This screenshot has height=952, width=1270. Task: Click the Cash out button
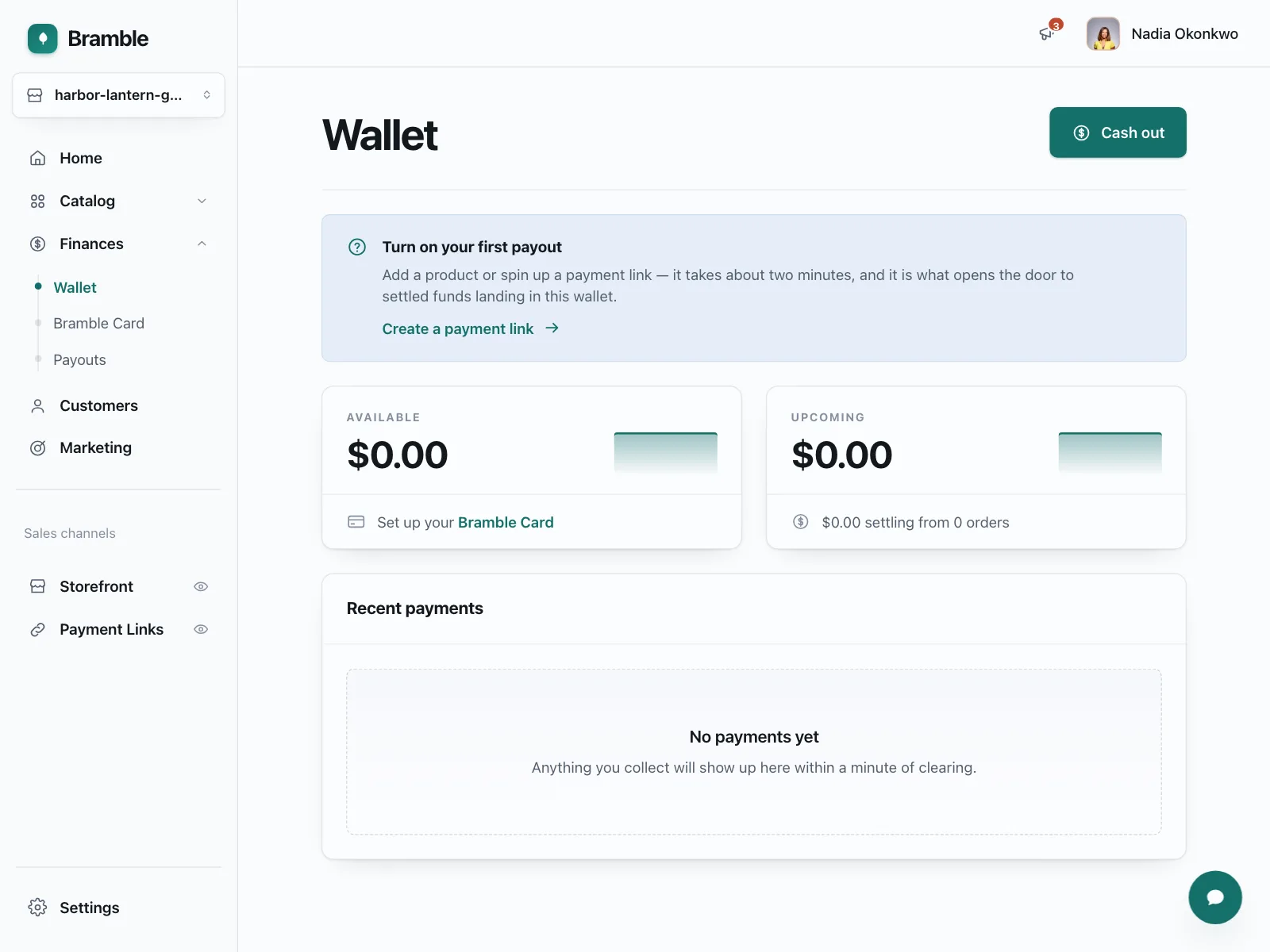1118,132
